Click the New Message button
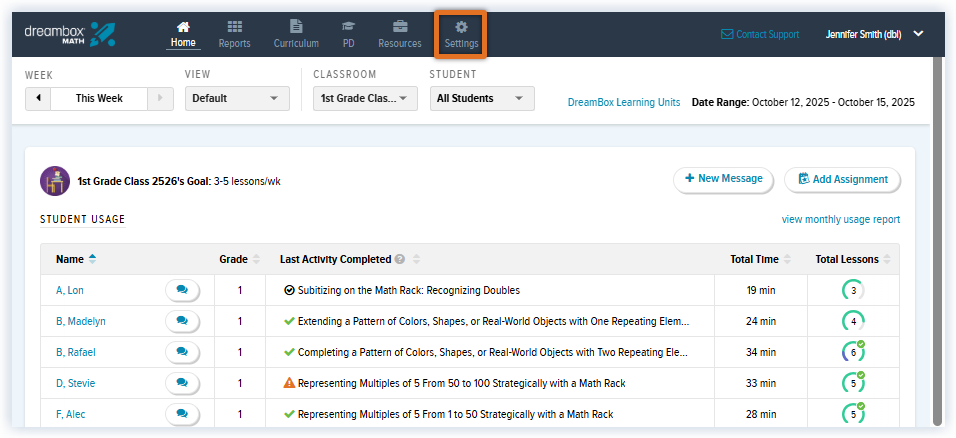Image resolution: width=956 pixels, height=438 pixels. tap(723, 179)
